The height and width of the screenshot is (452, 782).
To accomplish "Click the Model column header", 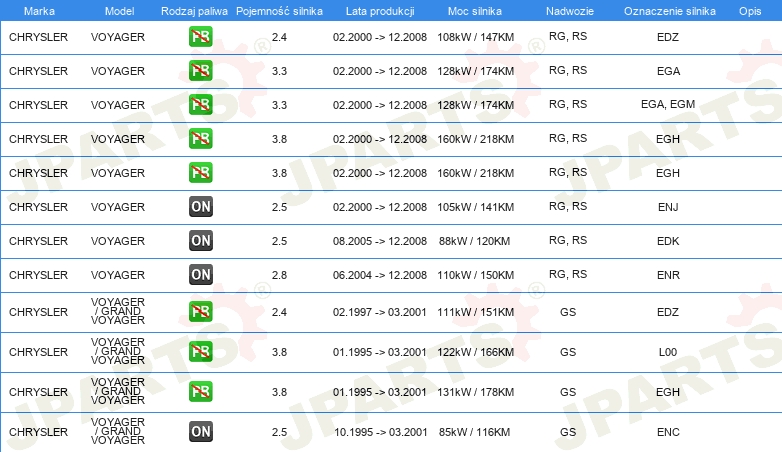I will [x=119, y=11].
